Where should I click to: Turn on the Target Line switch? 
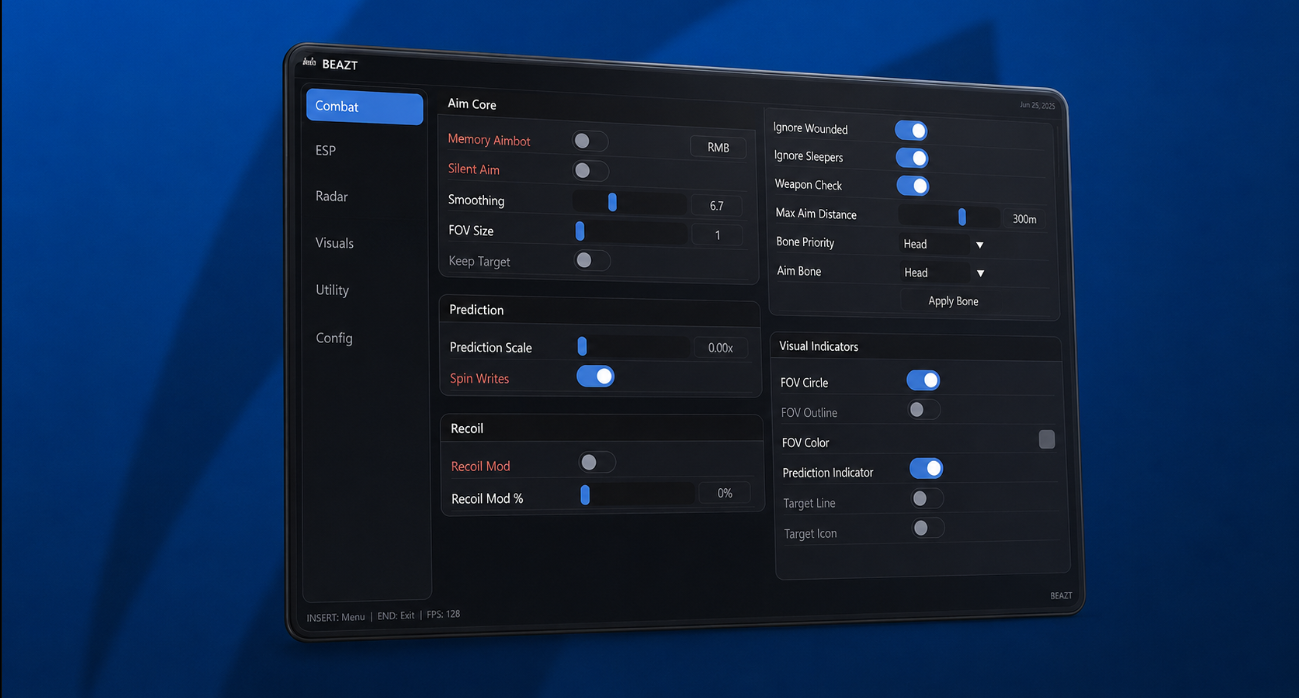927,498
